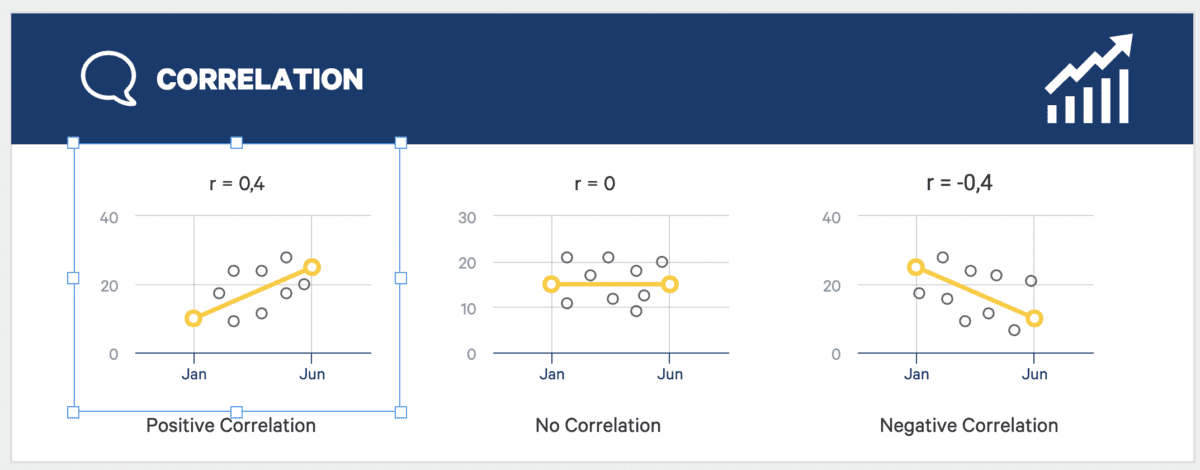Click middle-left resize handle of selected chart
The height and width of the screenshot is (470, 1200).
[x=73, y=277]
